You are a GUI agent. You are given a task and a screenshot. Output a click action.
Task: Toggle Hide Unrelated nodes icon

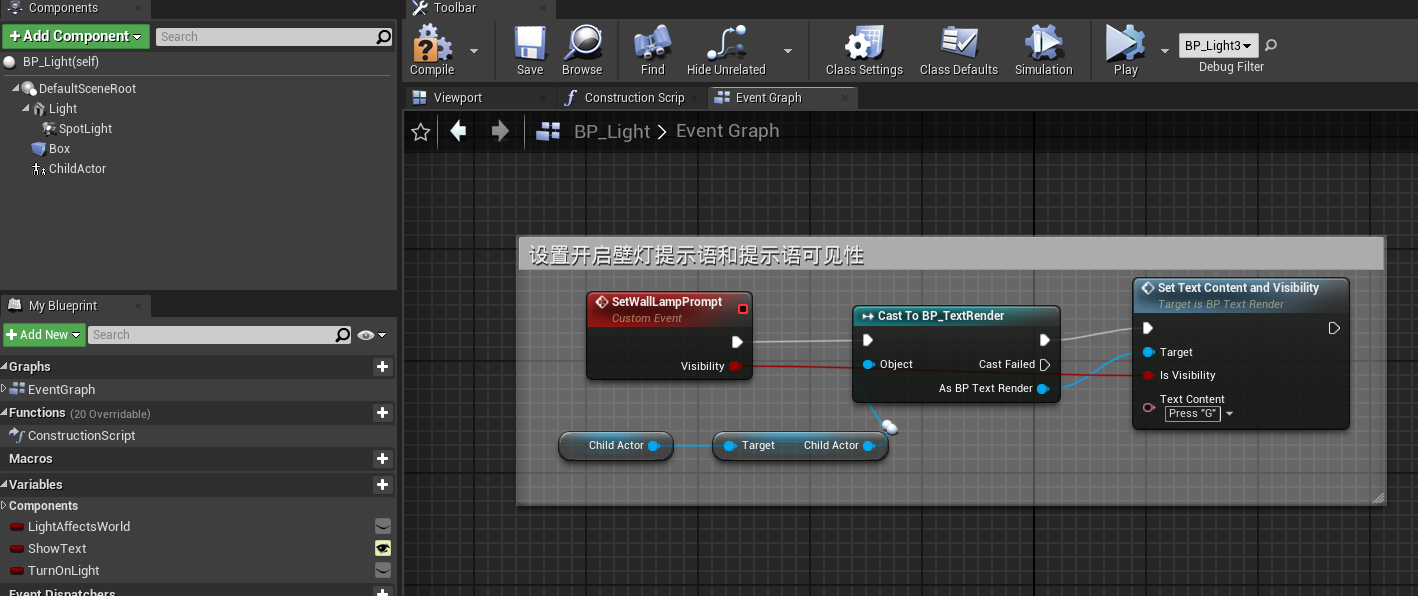[725, 45]
